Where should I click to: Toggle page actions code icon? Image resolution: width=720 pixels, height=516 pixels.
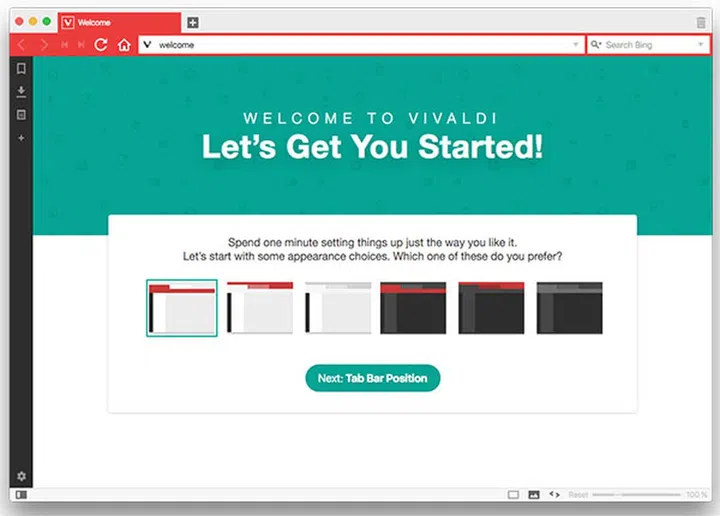pos(554,494)
